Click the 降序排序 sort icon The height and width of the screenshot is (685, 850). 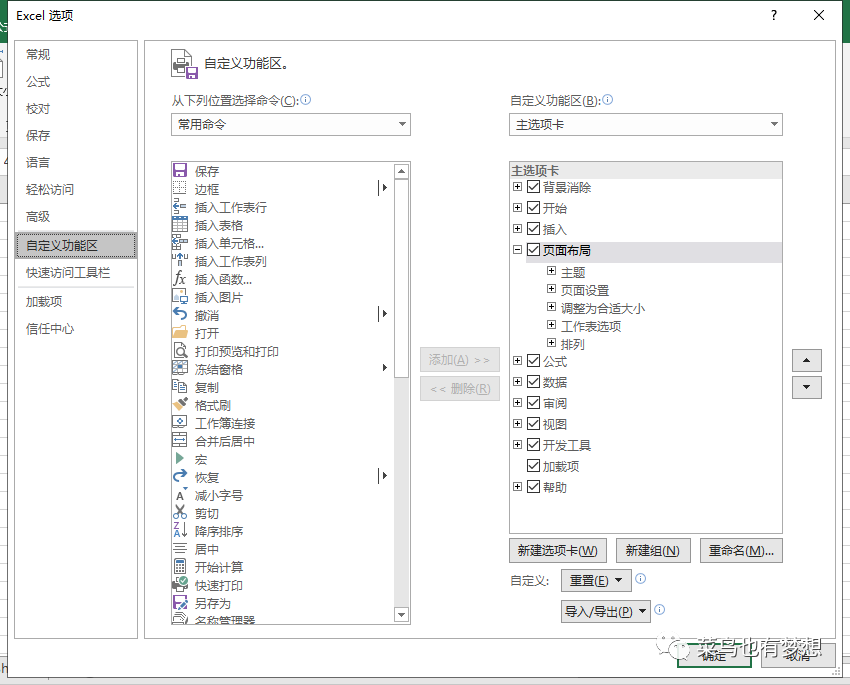coord(180,531)
